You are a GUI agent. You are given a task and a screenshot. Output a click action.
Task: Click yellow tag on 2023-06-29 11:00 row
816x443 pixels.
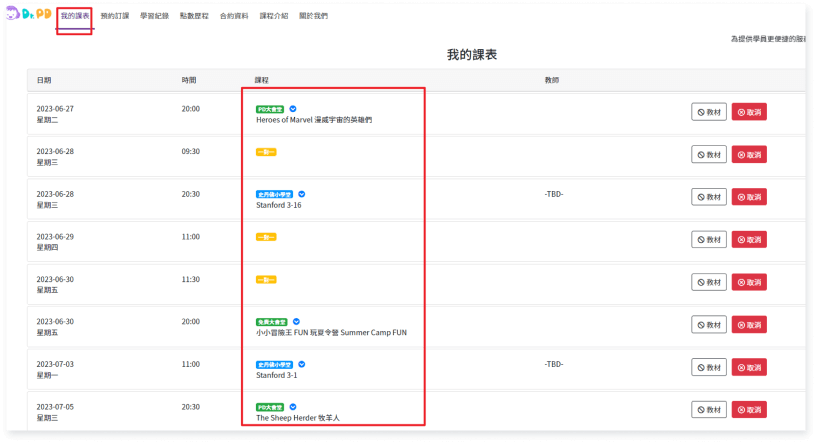[x=266, y=237]
